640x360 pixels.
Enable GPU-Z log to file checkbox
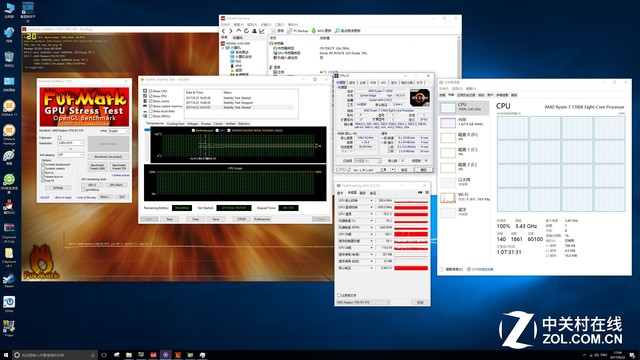pyautogui.click(x=339, y=295)
